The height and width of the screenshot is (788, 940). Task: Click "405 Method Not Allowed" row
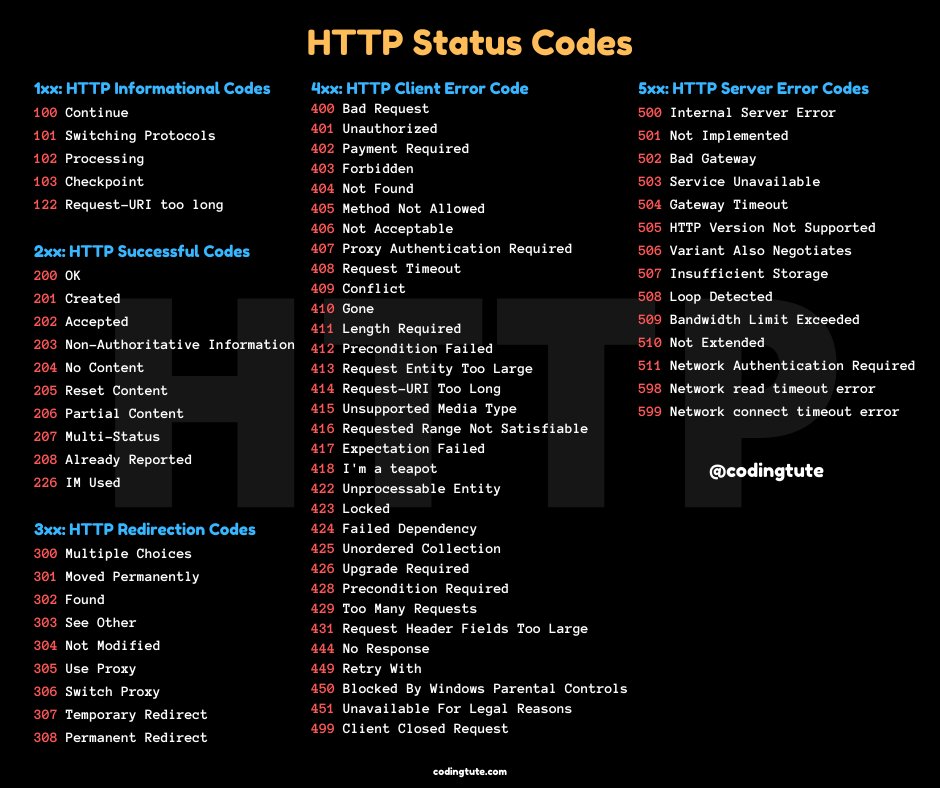tap(397, 209)
